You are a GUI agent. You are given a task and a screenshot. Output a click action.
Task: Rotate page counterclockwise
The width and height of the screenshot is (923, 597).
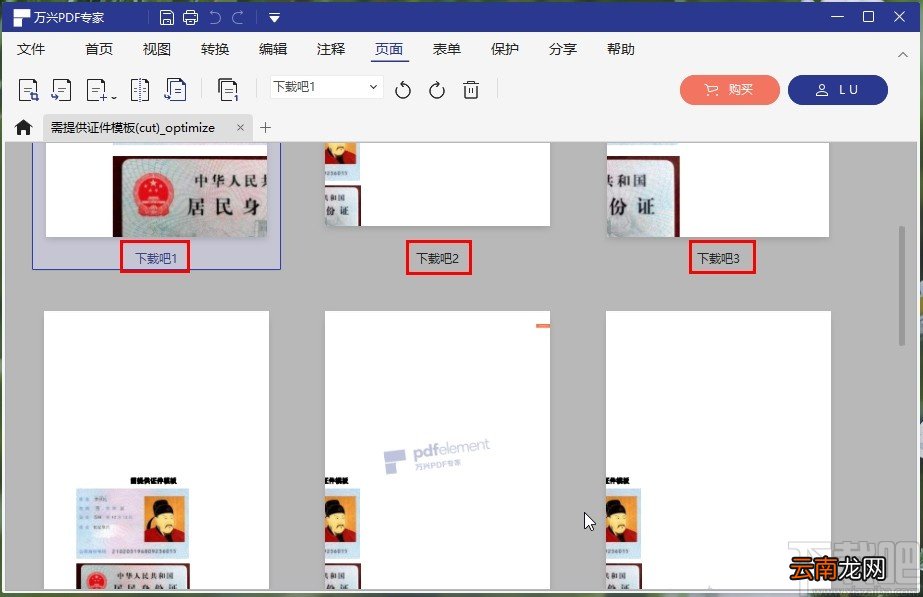pyautogui.click(x=403, y=90)
